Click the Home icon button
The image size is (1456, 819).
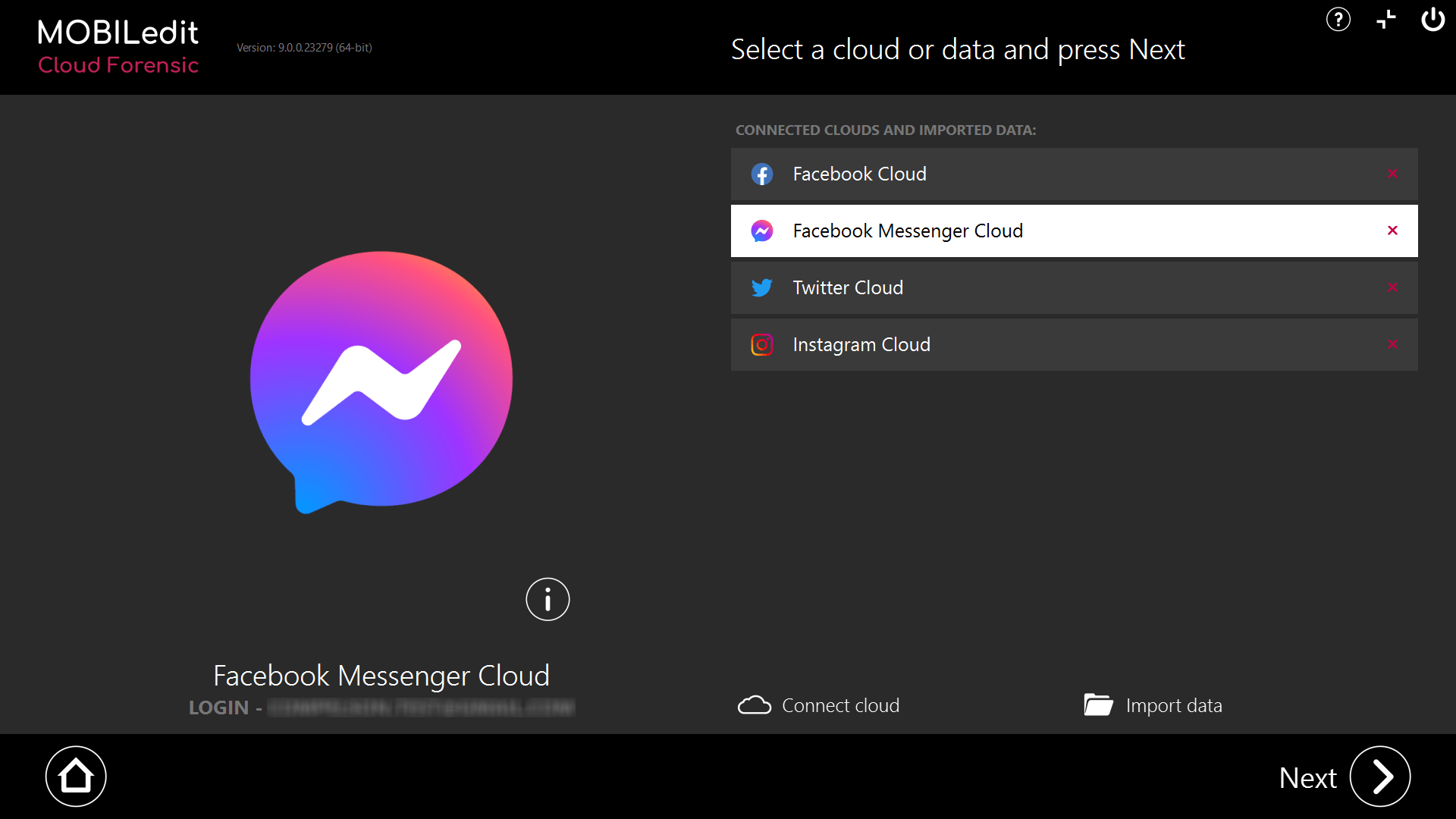tap(76, 777)
